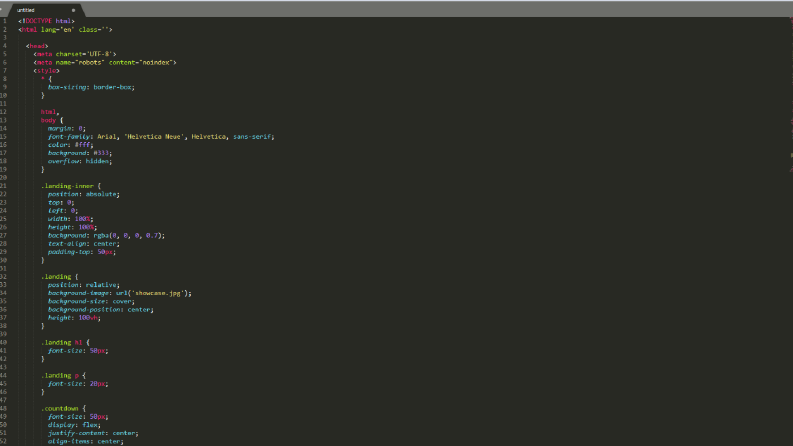Click the '.landing p {' selector
Screen dimensions: 793x446
coord(63,376)
